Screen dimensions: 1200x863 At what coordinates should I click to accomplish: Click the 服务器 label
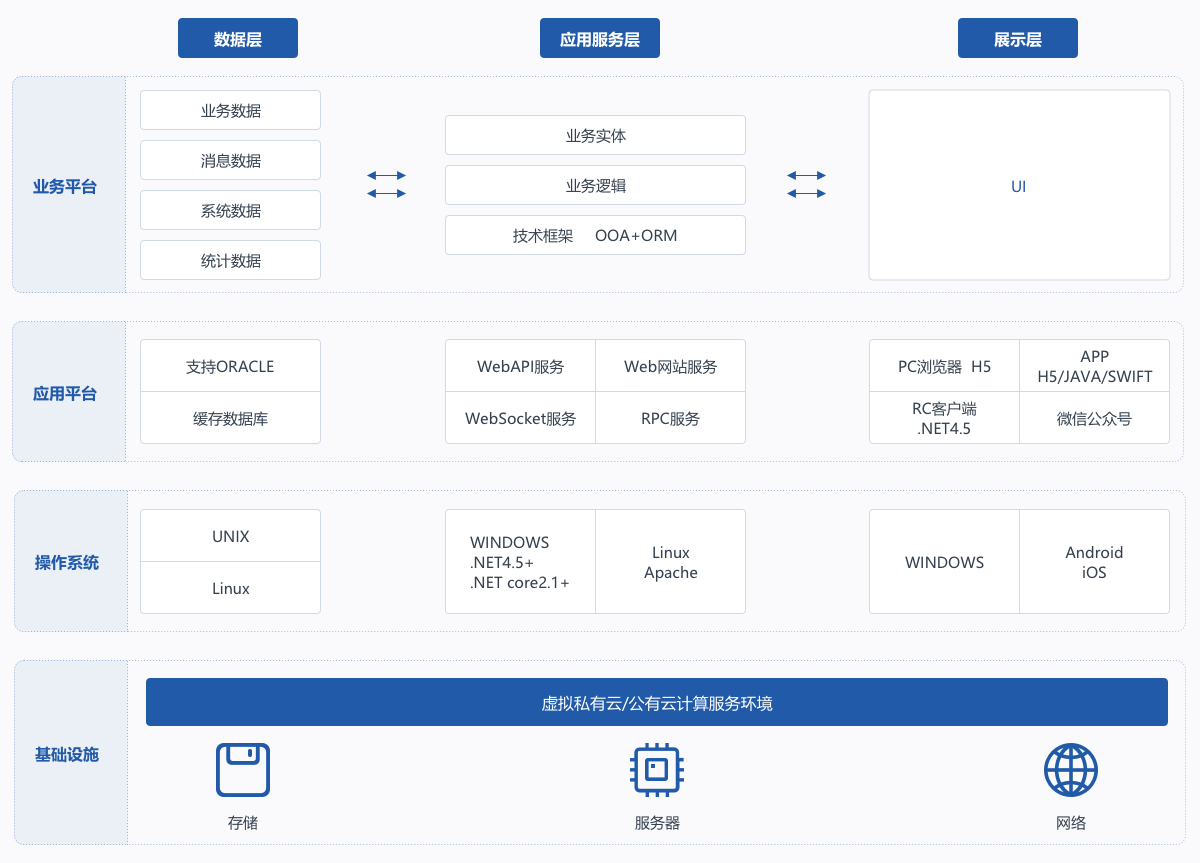(657, 823)
